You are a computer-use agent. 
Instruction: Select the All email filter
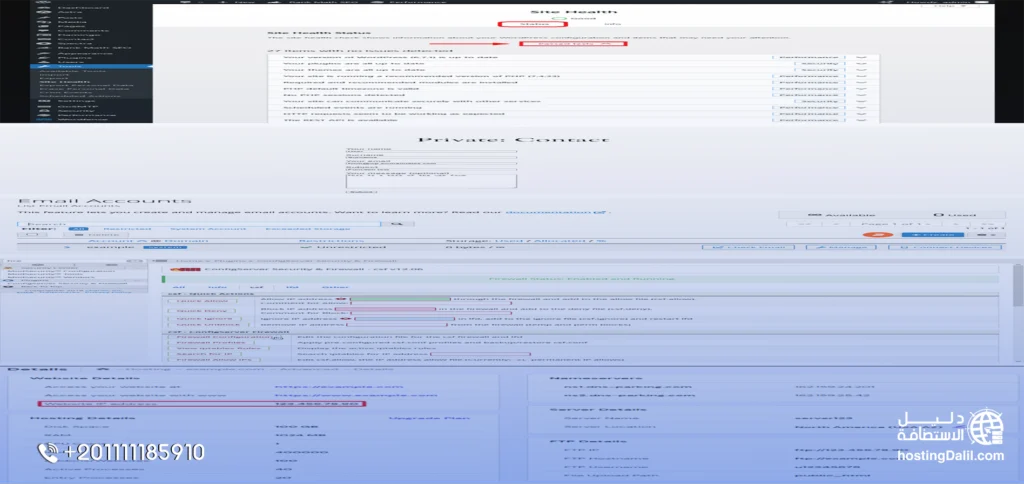click(x=78, y=229)
